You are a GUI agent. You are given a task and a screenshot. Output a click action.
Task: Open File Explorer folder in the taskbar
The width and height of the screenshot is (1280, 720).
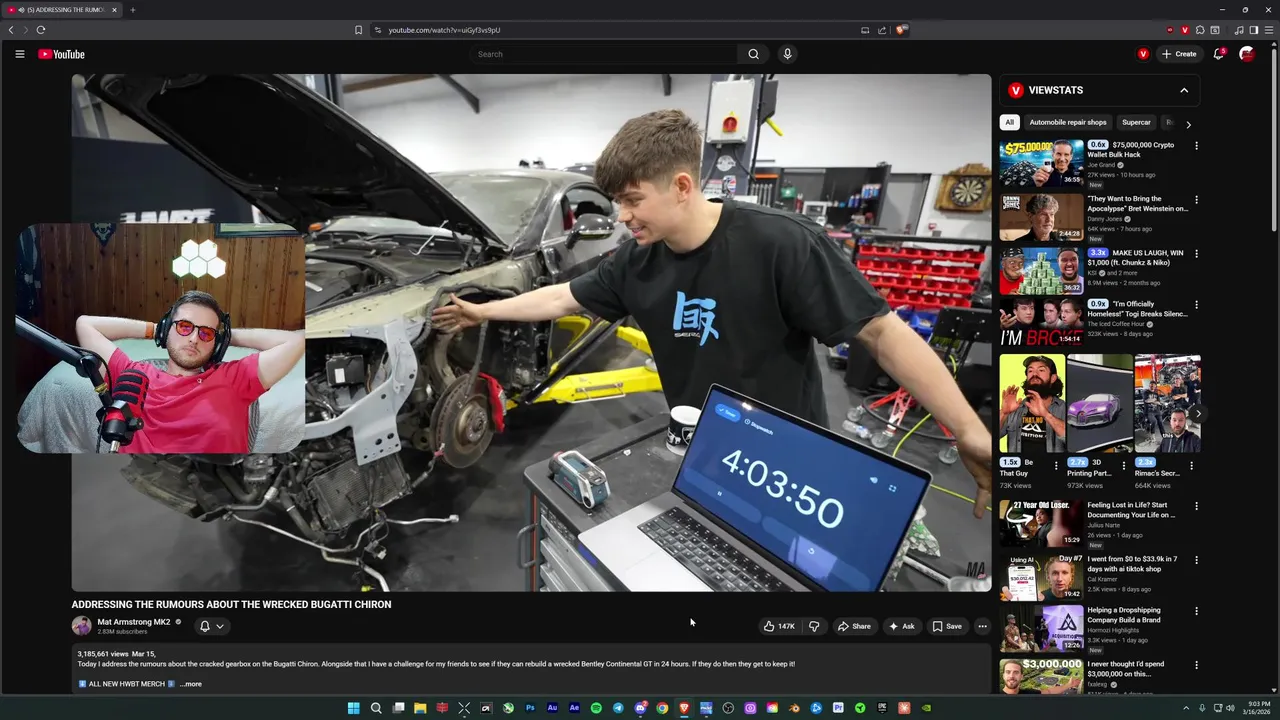click(420, 708)
